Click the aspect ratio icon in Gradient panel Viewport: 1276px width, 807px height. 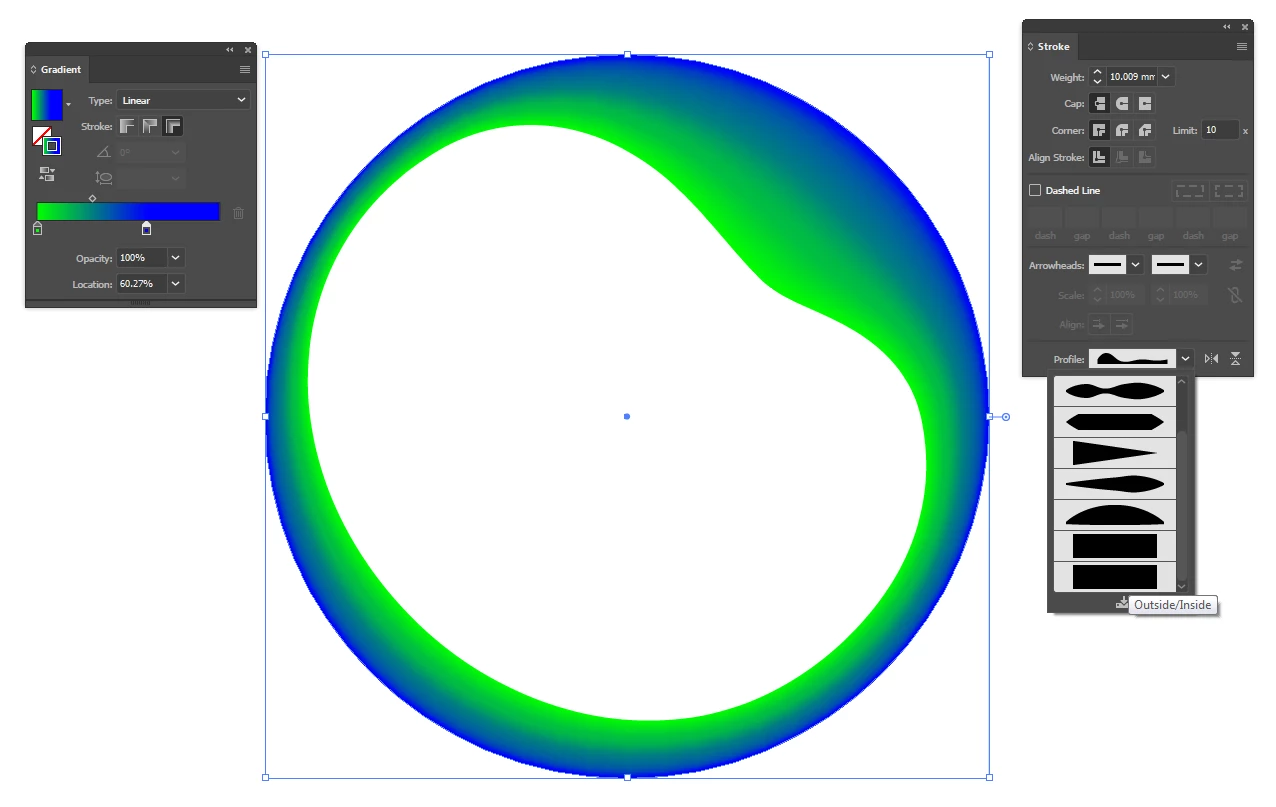click(x=103, y=177)
